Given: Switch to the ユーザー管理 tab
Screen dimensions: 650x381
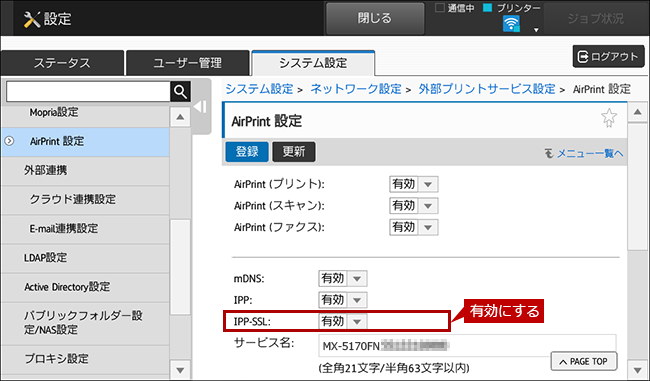Looking at the screenshot, I should tap(187, 63).
